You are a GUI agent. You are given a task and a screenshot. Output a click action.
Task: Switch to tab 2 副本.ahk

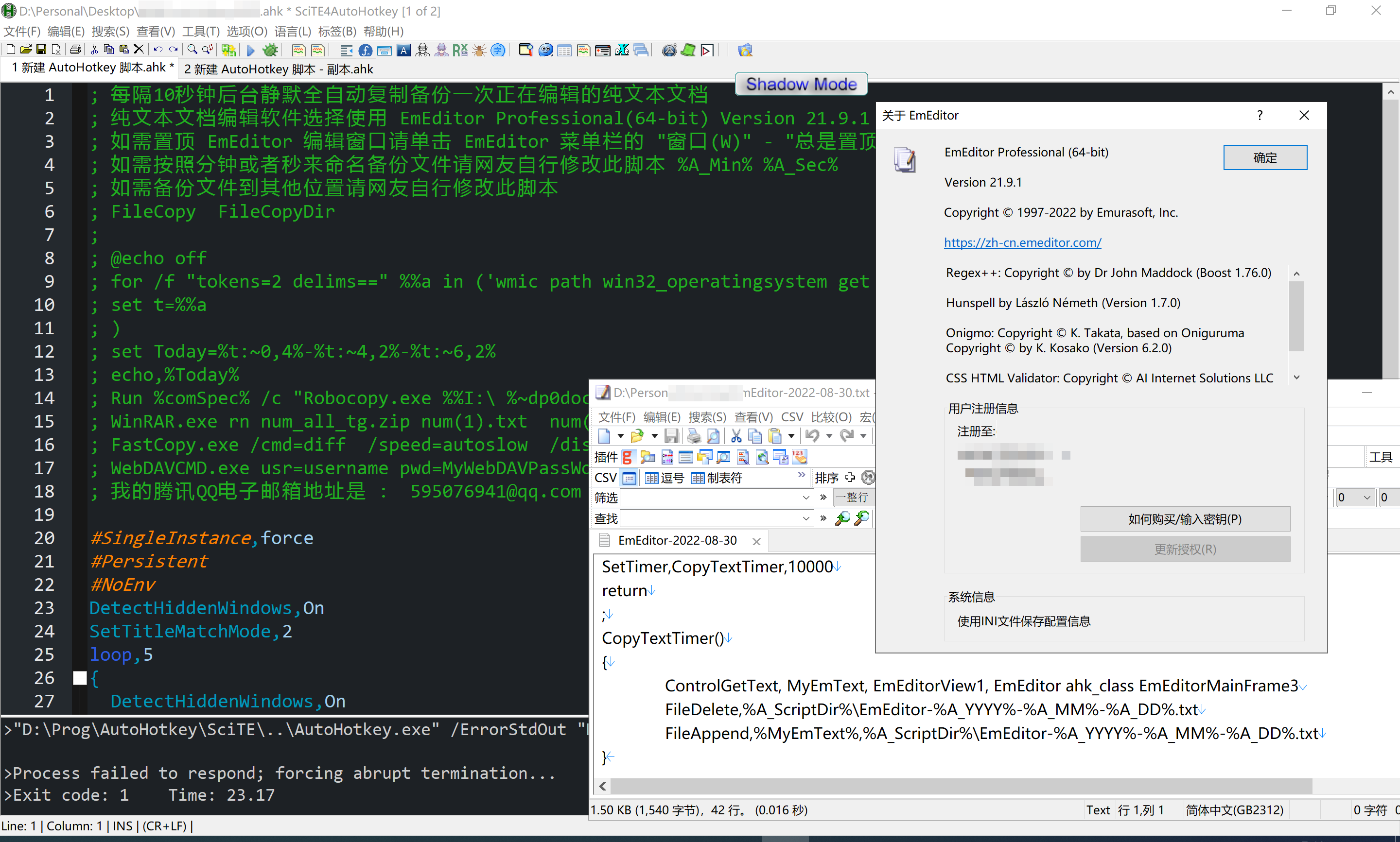click(x=278, y=69)
